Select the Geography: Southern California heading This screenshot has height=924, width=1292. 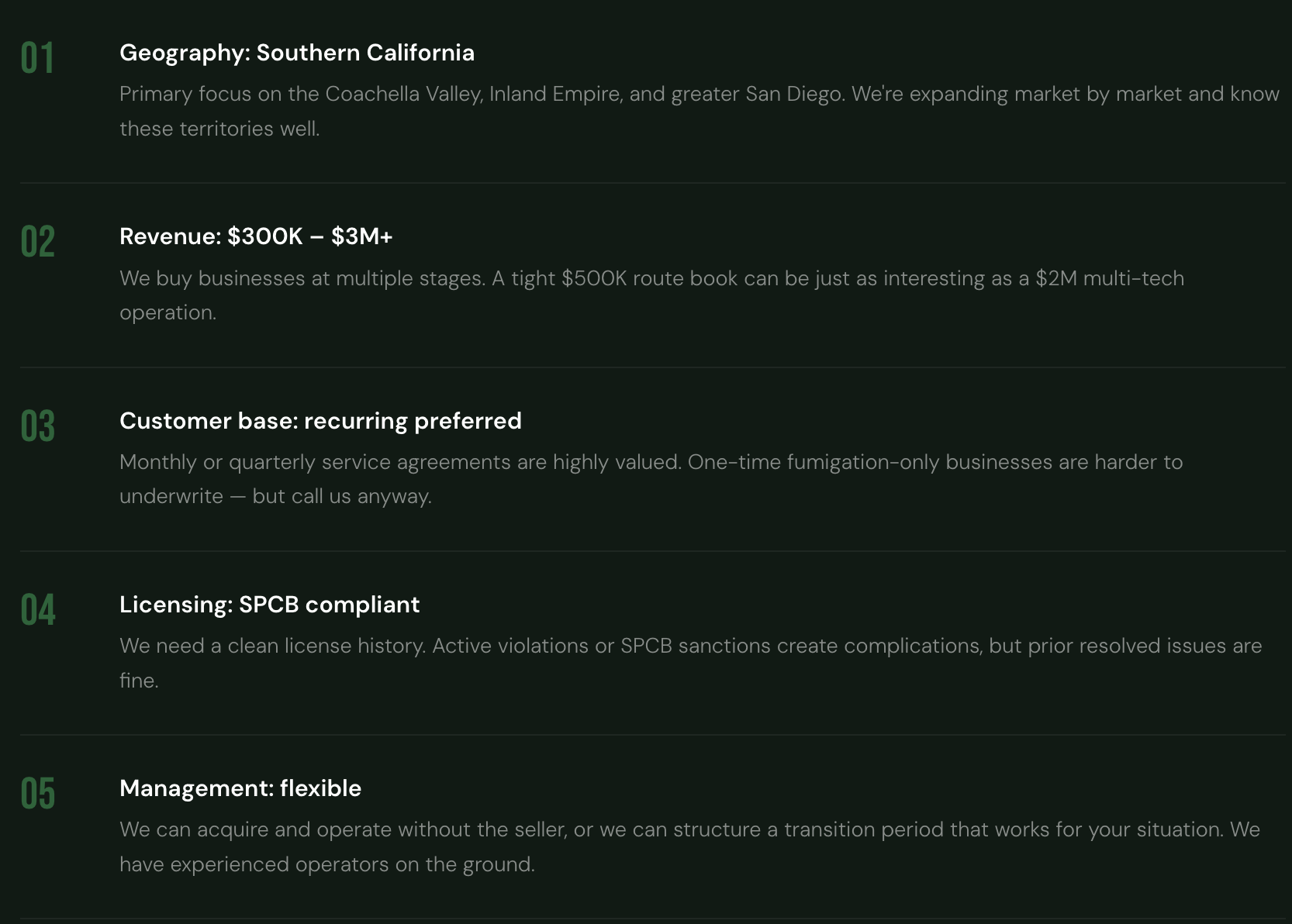(x=296, y=53)
